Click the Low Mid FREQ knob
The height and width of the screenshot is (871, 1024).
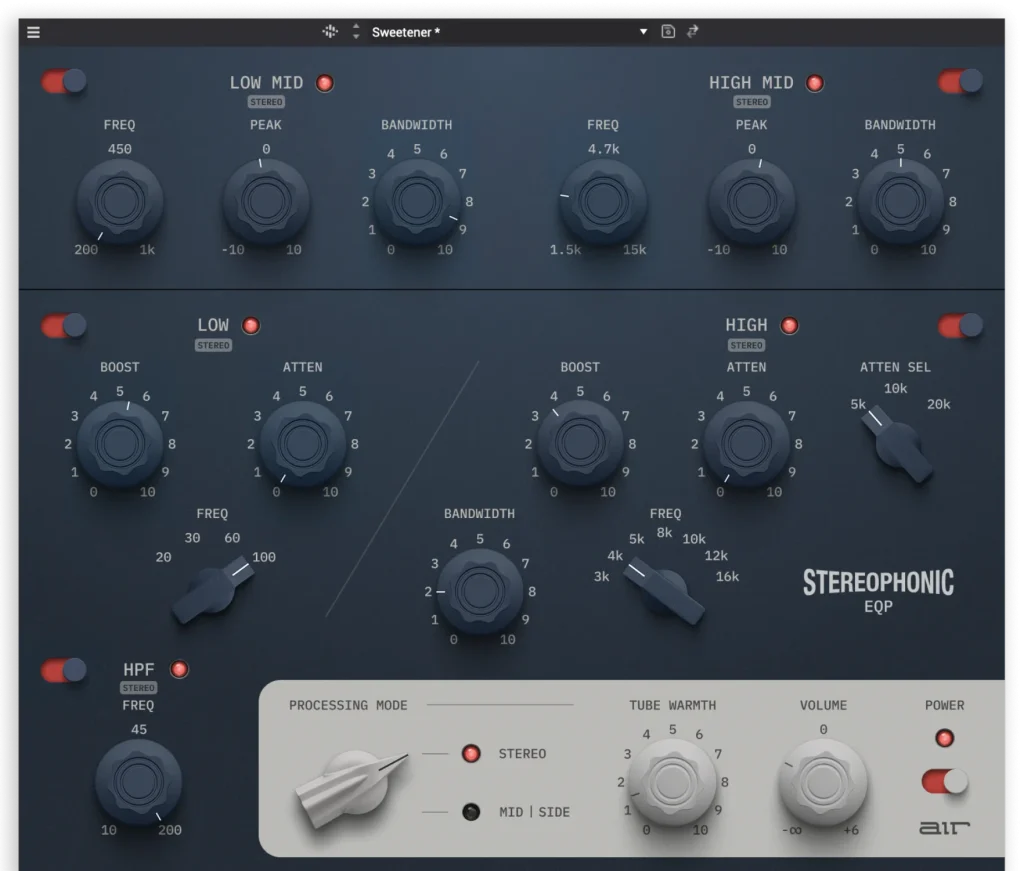click(120, 202)
